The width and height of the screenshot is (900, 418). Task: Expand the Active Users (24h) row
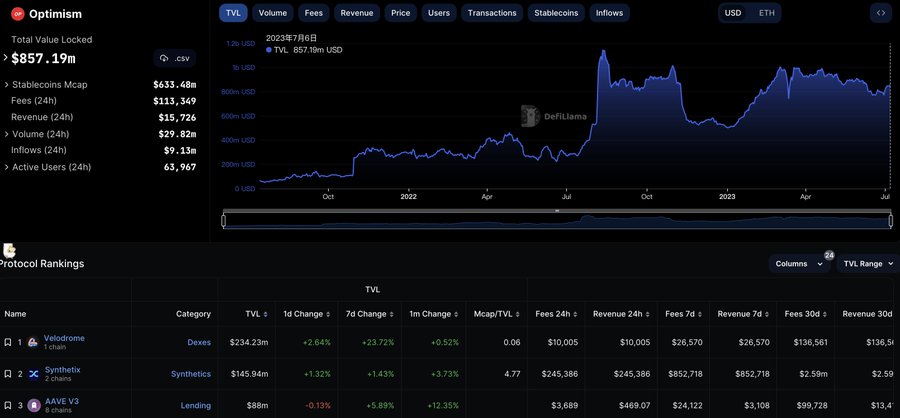click(x=6, y=168)
